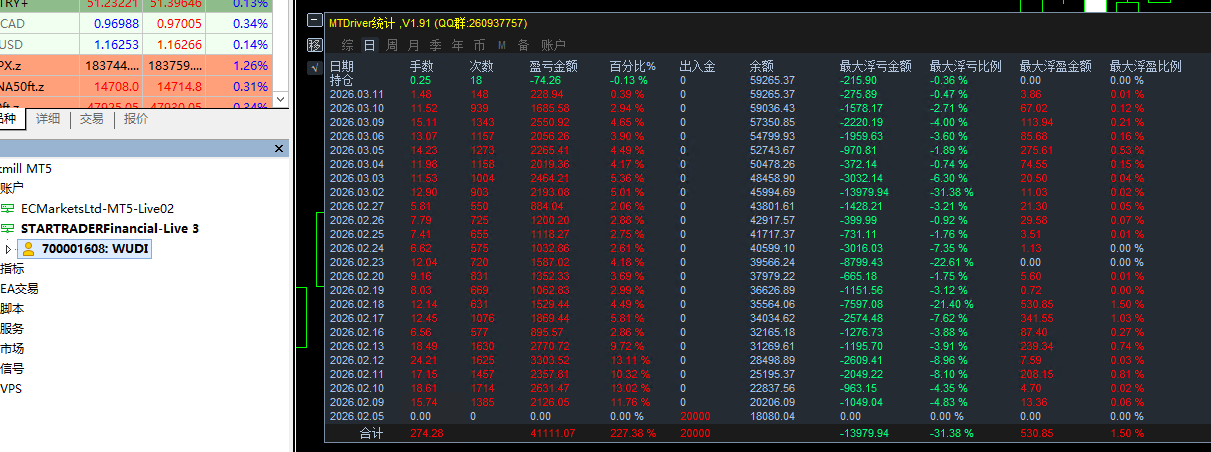
Task: Switch to the 月 monthly tab
Action: [414, 45]
